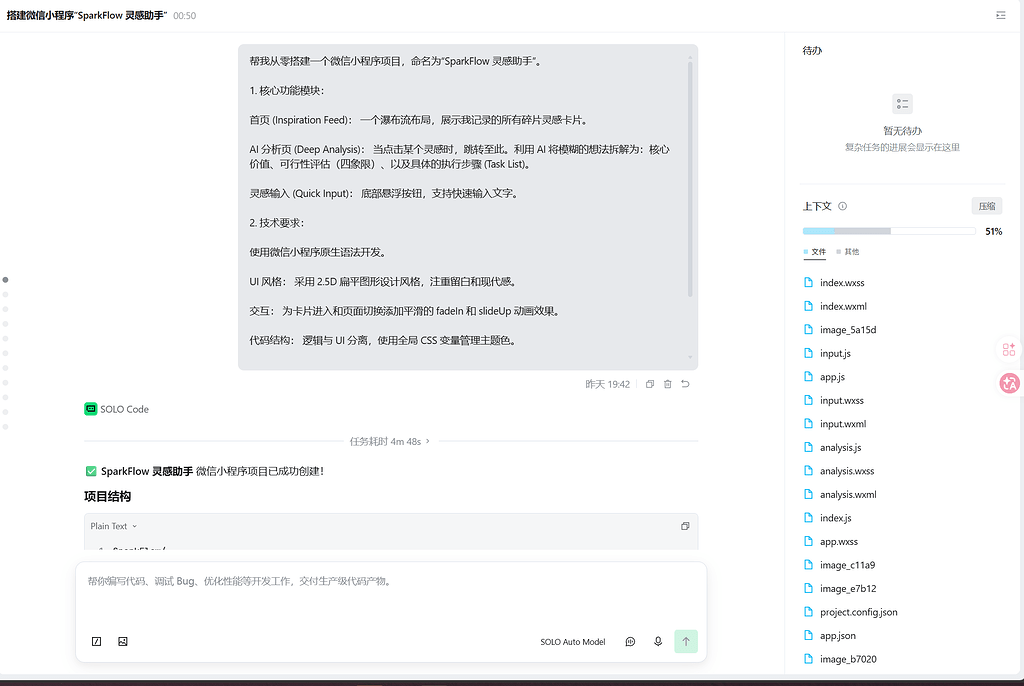Viewport: 1024px width, 686px height.
Task: Open the apps grid floating icon
Action: point(1009,350)
